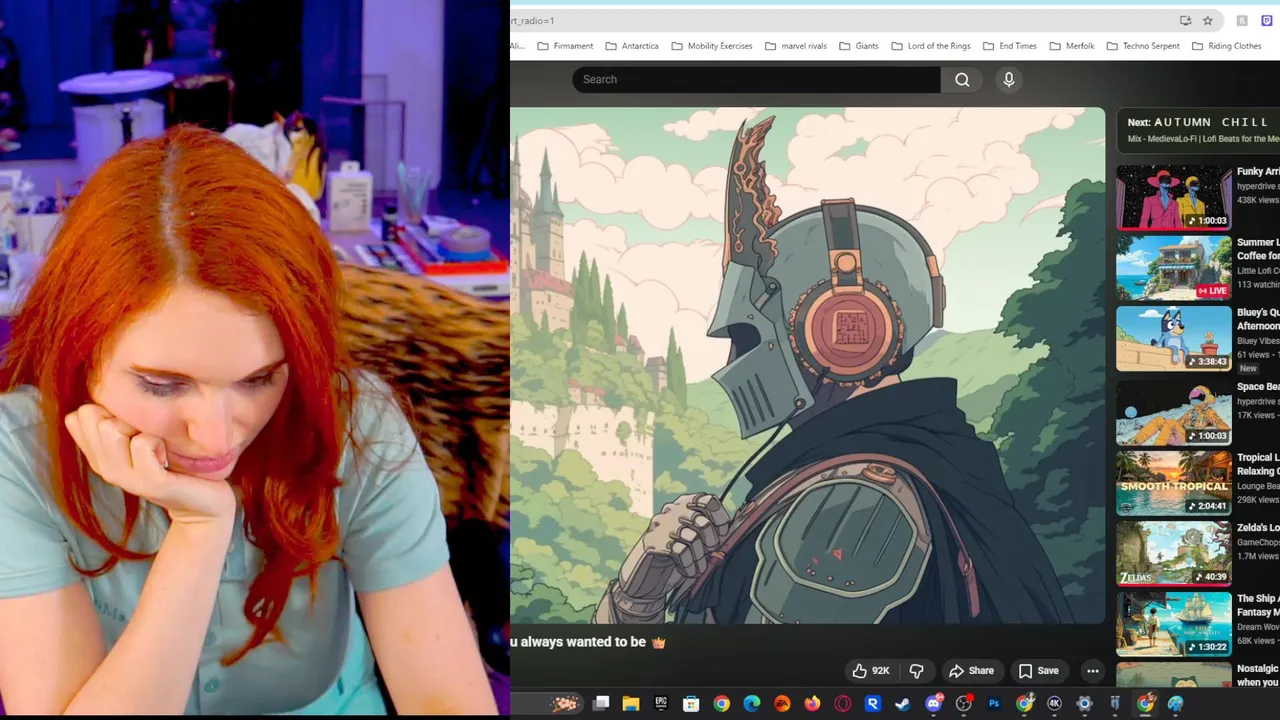The height and width of the screenshot is (720, 1280).
Task: Open the marvel rivals bookmarks folder
Action: click(795, 46)
